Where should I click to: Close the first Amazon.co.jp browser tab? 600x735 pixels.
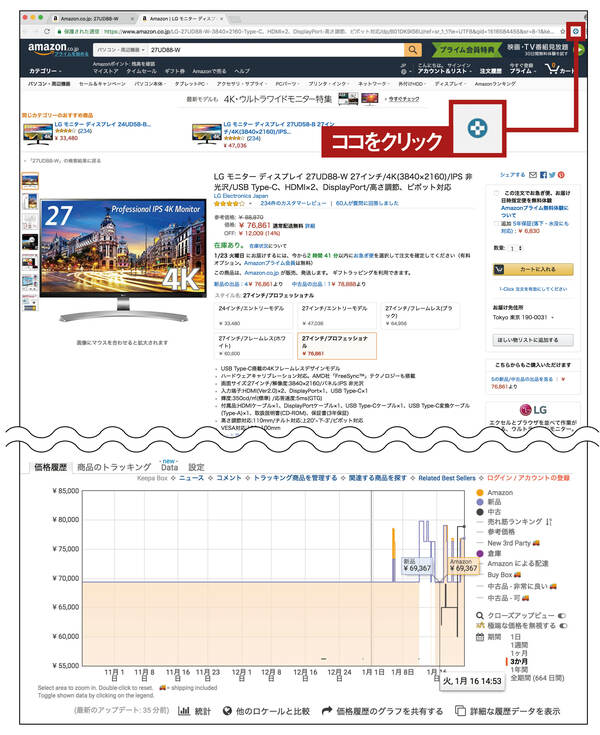point(132,19)
